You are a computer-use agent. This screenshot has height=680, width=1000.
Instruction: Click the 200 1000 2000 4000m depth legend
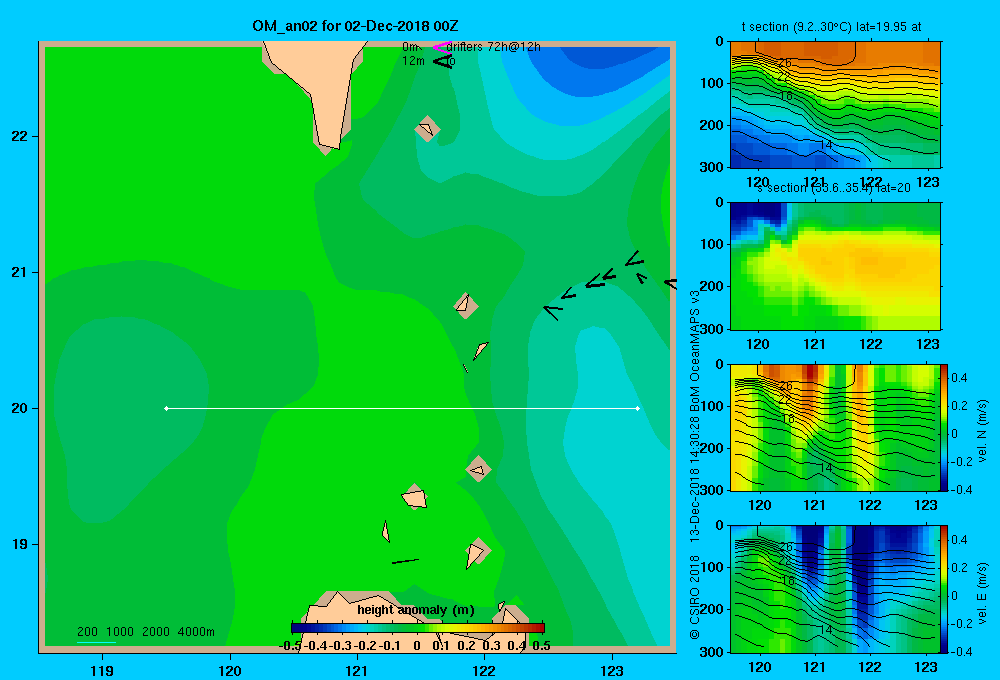[145, 632]
